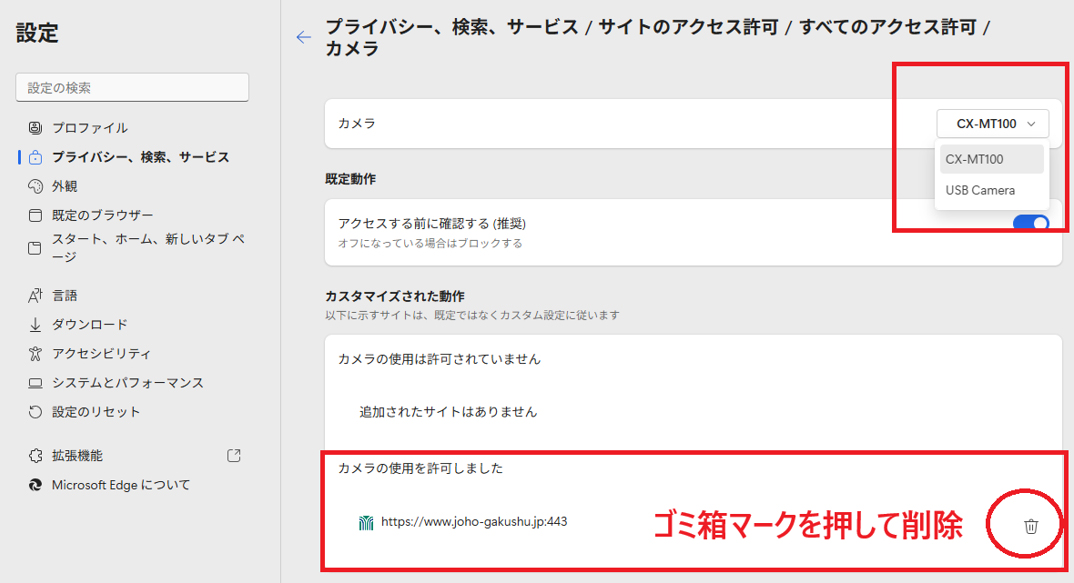Image resolution: width=1074 pixels, height=583 pixels.
Task: Open プロファイル settings section
Action: pyautogui.click(x=90, y=128)
